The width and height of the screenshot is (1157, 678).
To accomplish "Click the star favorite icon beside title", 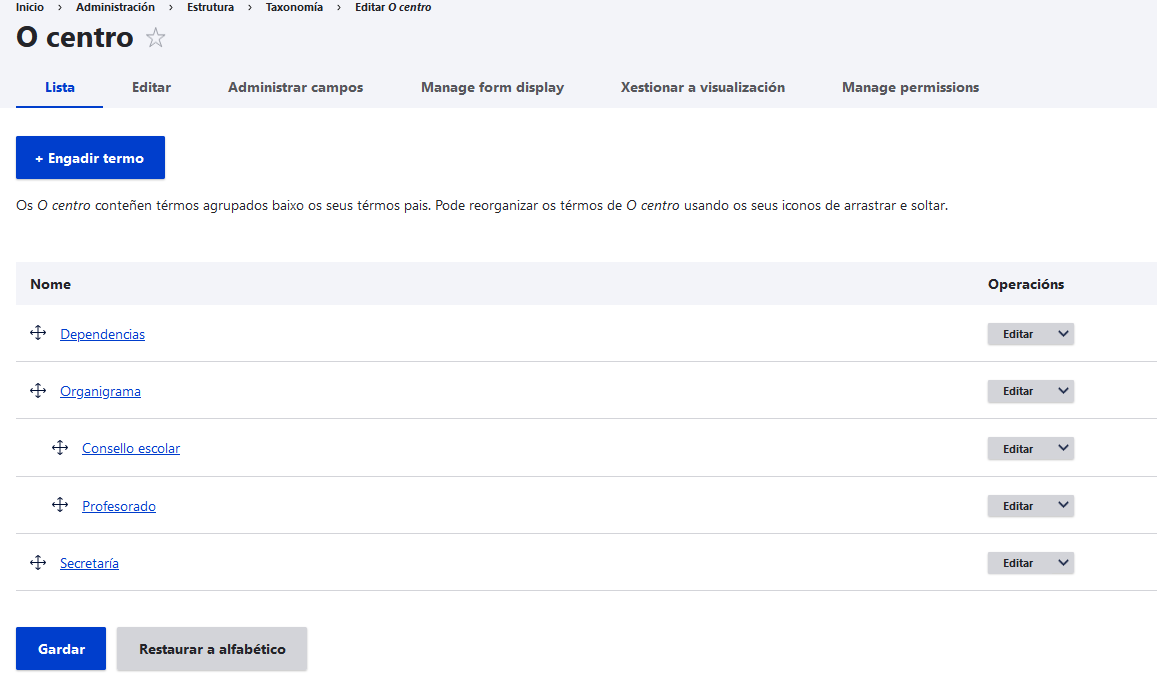I will point(155,38).
